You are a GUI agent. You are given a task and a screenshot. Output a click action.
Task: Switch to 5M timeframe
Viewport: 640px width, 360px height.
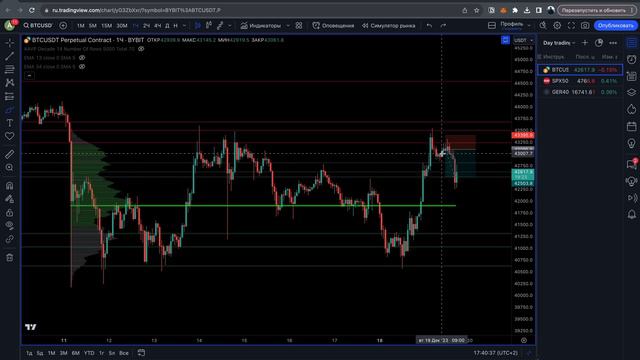[x=93, y=25]
